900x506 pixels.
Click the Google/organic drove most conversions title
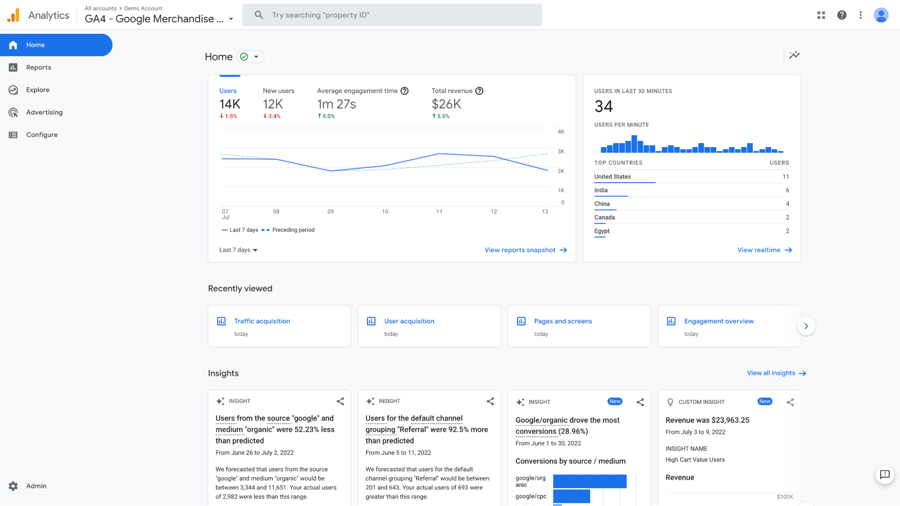click(568, 426)
